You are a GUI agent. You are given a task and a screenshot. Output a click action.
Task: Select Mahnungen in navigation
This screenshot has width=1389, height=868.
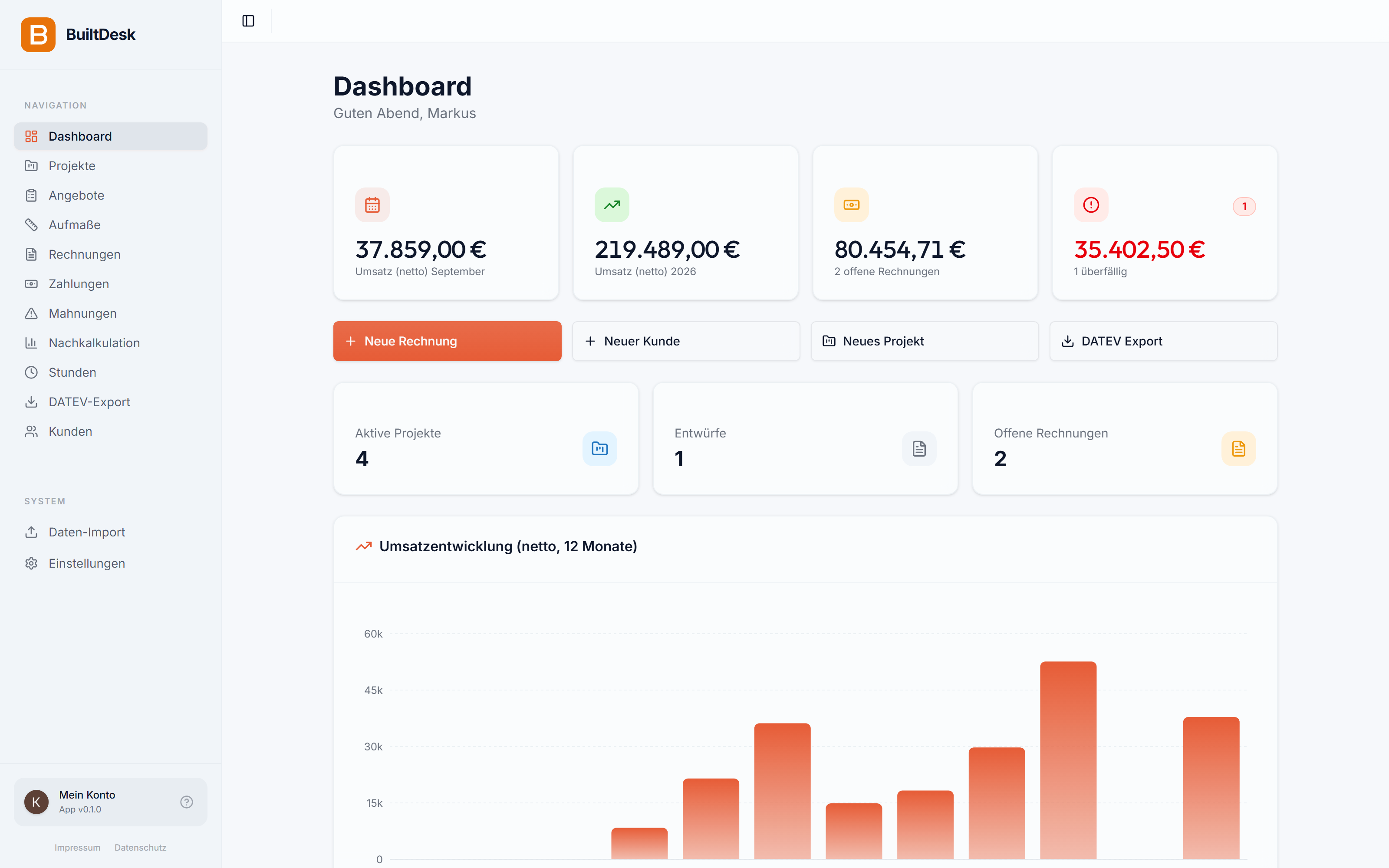tap(110, 313)
